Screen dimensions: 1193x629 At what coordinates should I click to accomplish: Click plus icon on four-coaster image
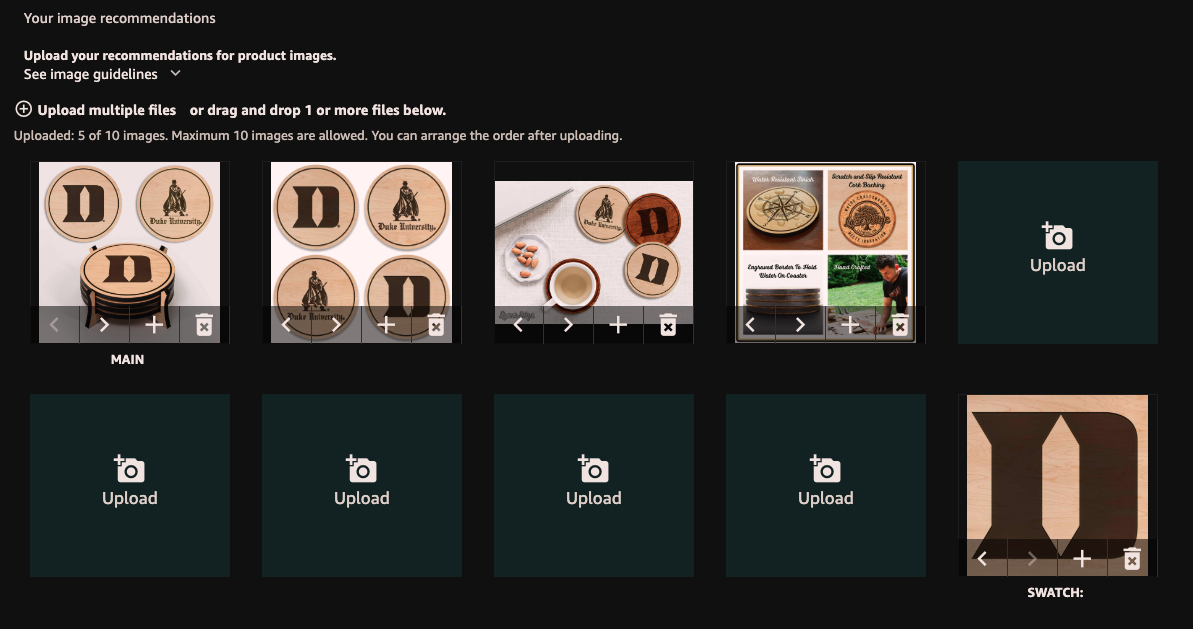coord(387,326)
